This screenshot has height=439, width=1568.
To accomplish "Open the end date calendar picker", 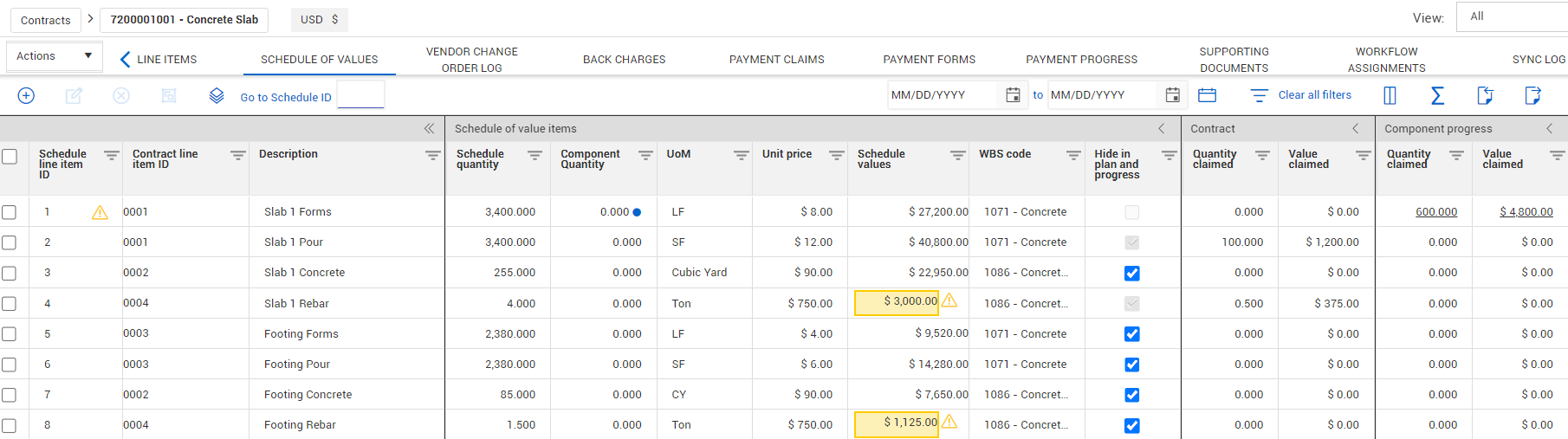I will (x=1172, y=95).
